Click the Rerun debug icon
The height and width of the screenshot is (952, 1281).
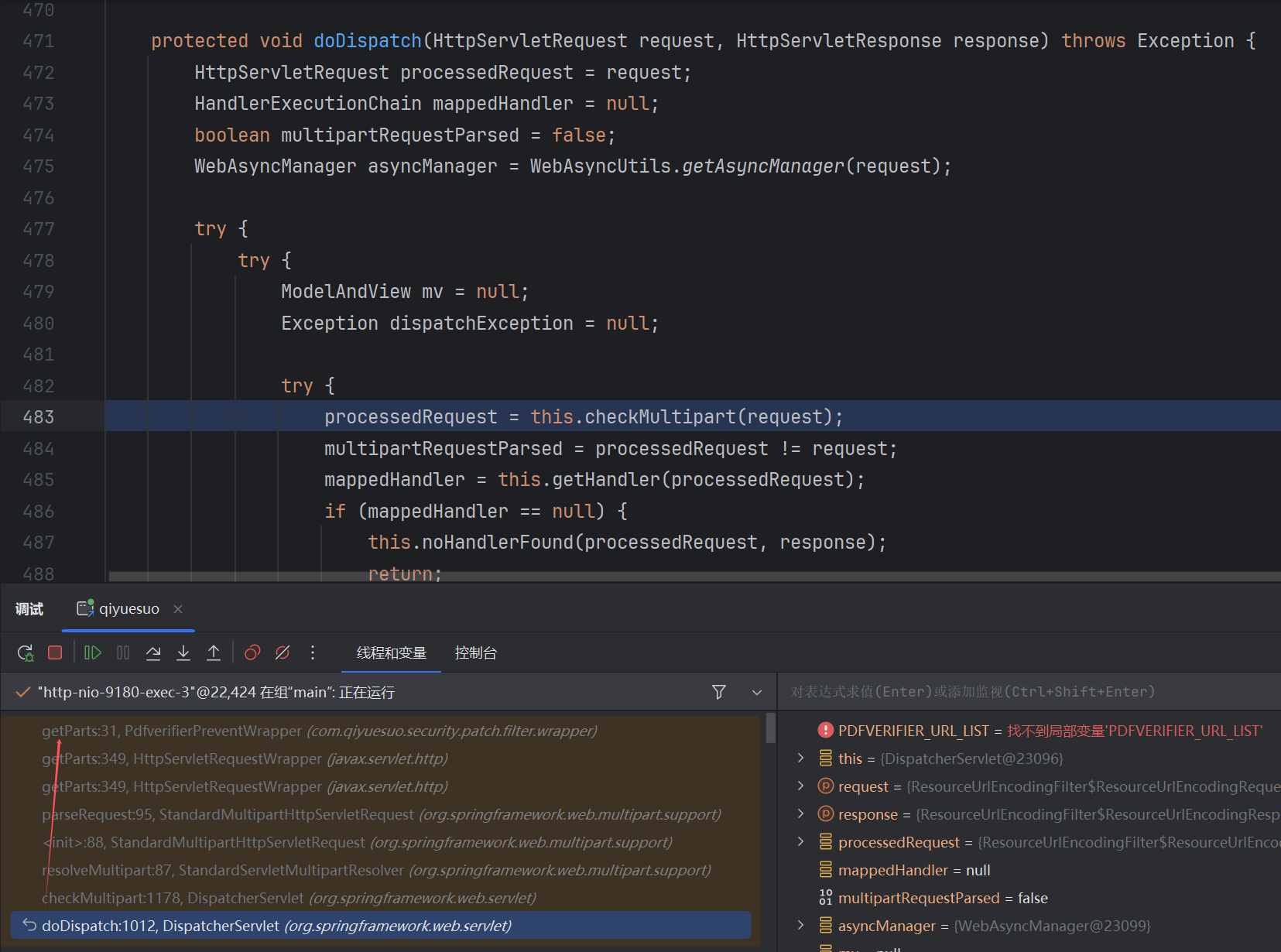[x=26, y=653]
